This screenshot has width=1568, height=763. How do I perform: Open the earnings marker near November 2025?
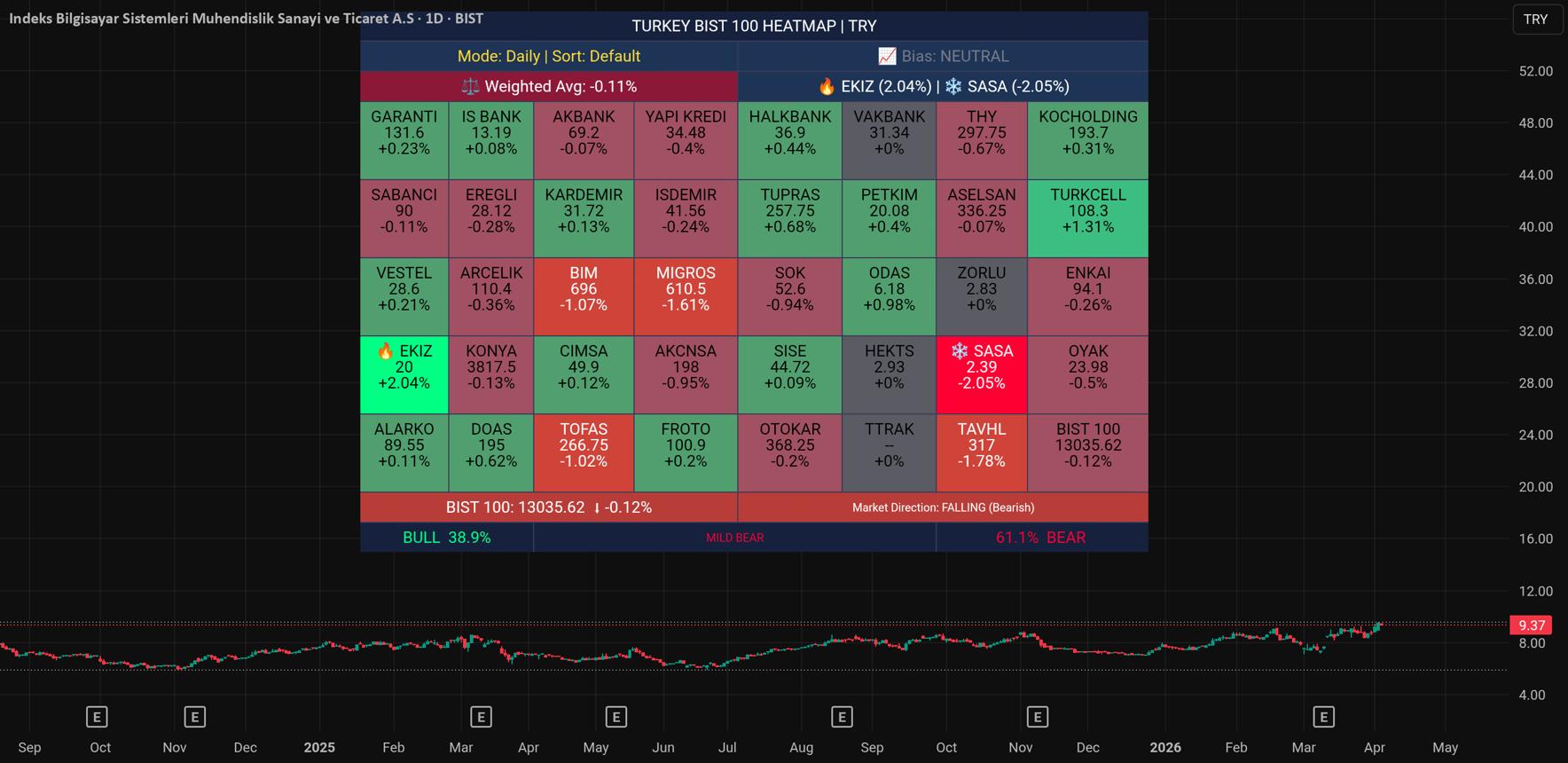[1038, 717]
